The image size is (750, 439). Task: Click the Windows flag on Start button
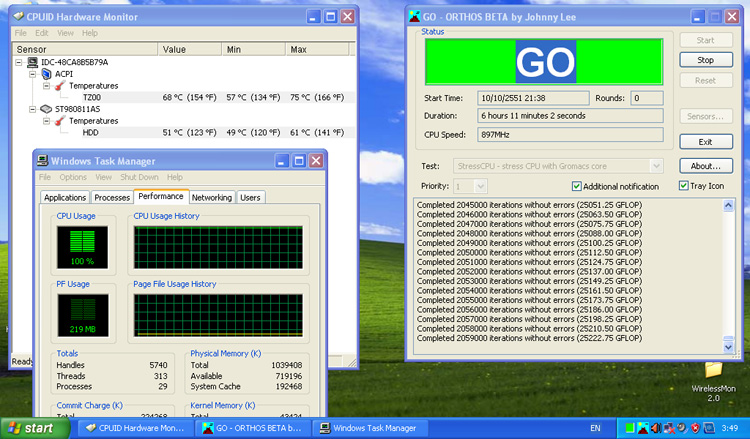(x=14, y=428)
